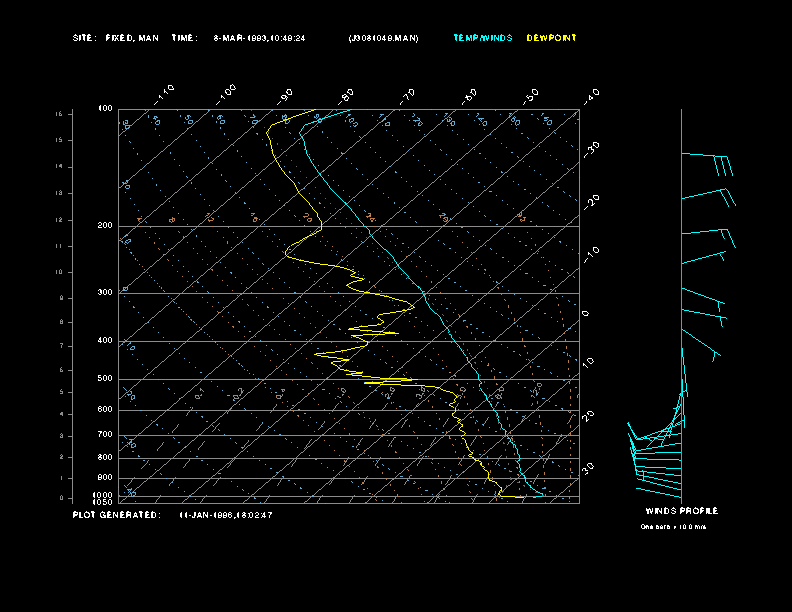Click the 400 pressure level label
The width and height of the screenshot is (792, 612).
[105, 341]
